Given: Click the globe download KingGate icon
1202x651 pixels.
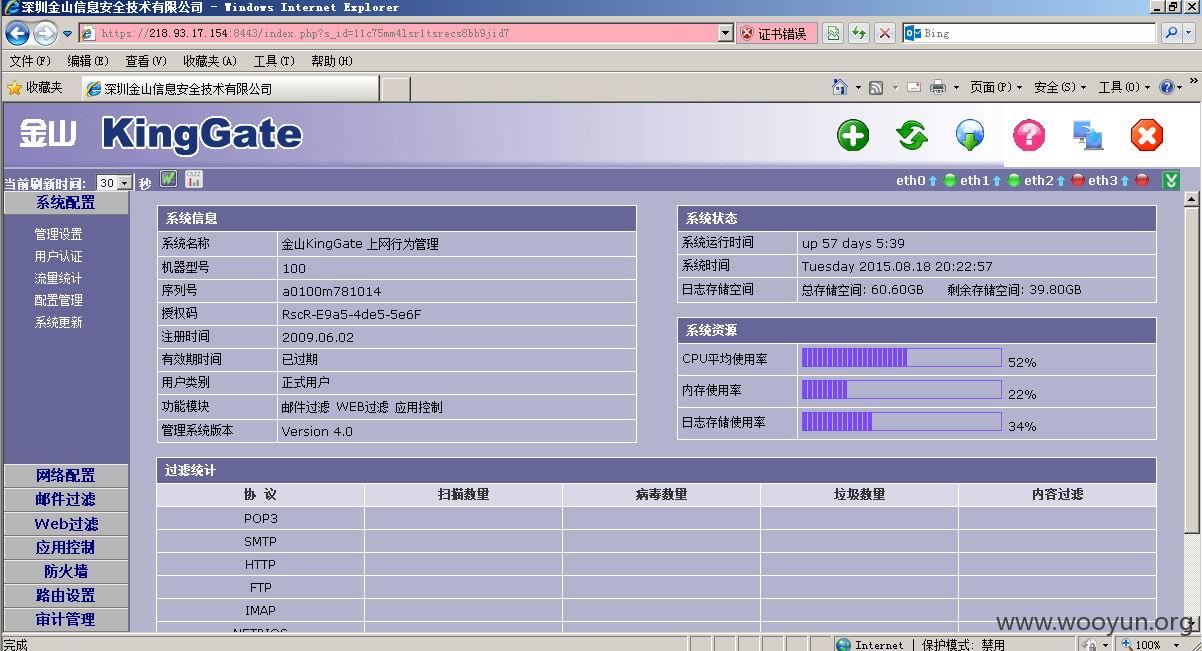Looking at the screenshot, I should pyautogui.click(x=970, y=135).
